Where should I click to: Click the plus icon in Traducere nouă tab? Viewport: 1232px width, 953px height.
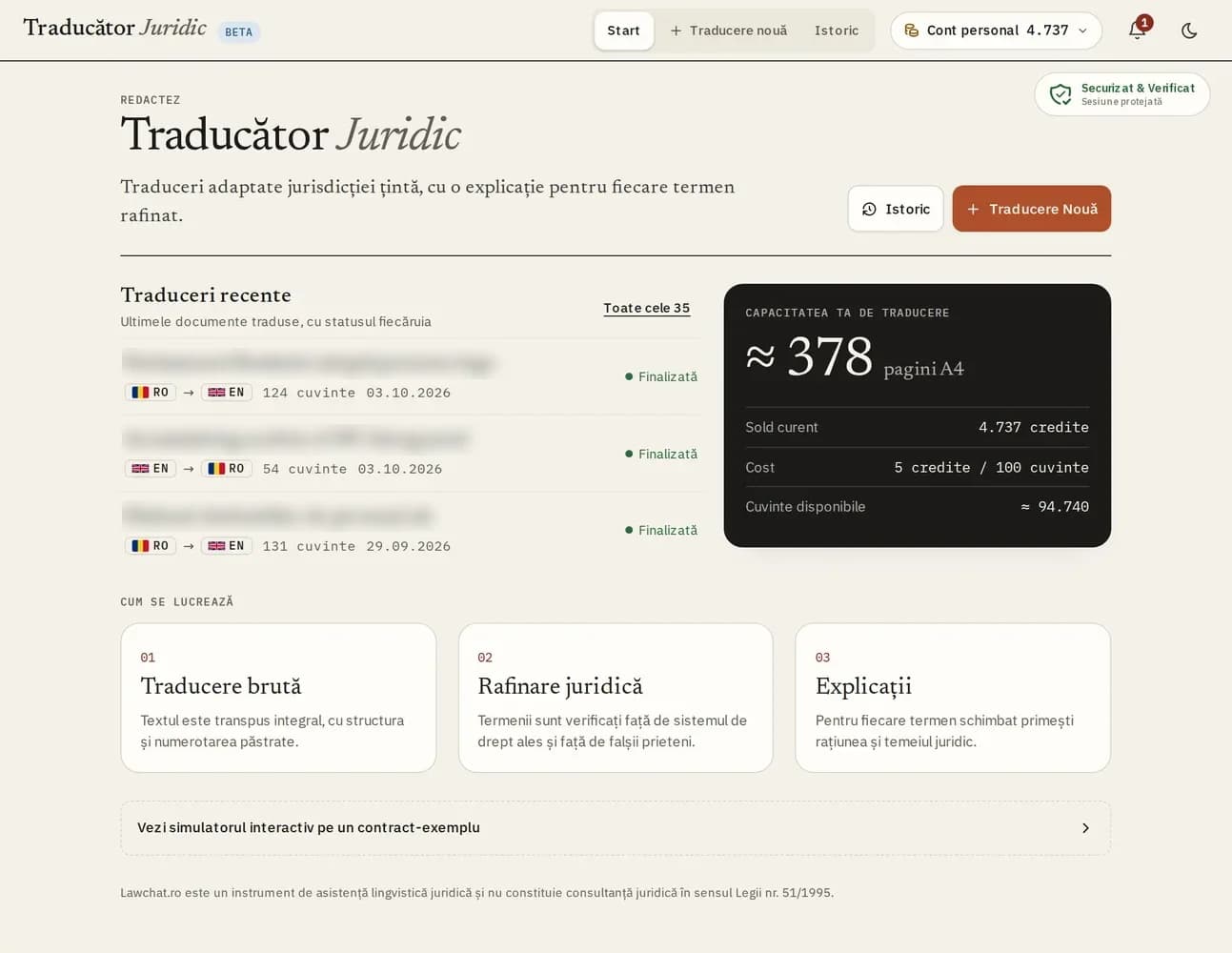[676, 30]
